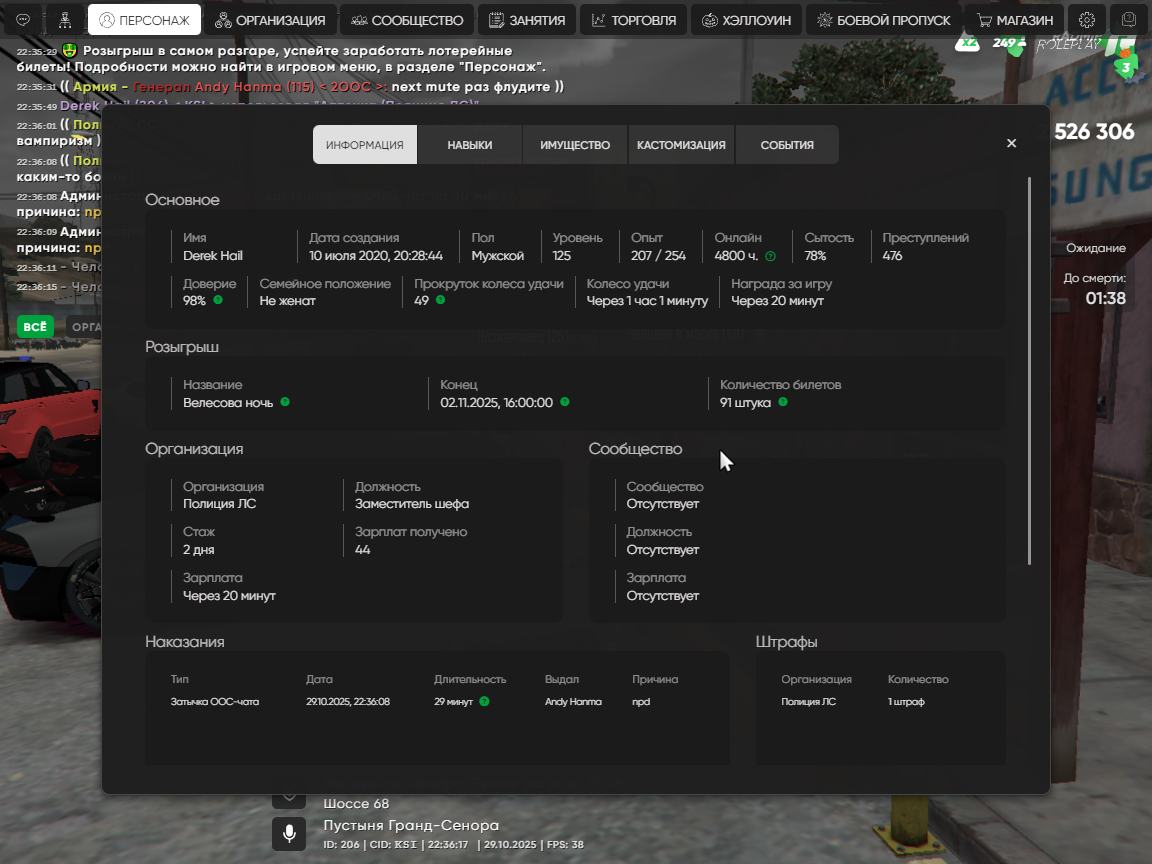The image size is (1152, 864).
Task: Open the chat bubble icon in top bar
Action: (23, 20)
